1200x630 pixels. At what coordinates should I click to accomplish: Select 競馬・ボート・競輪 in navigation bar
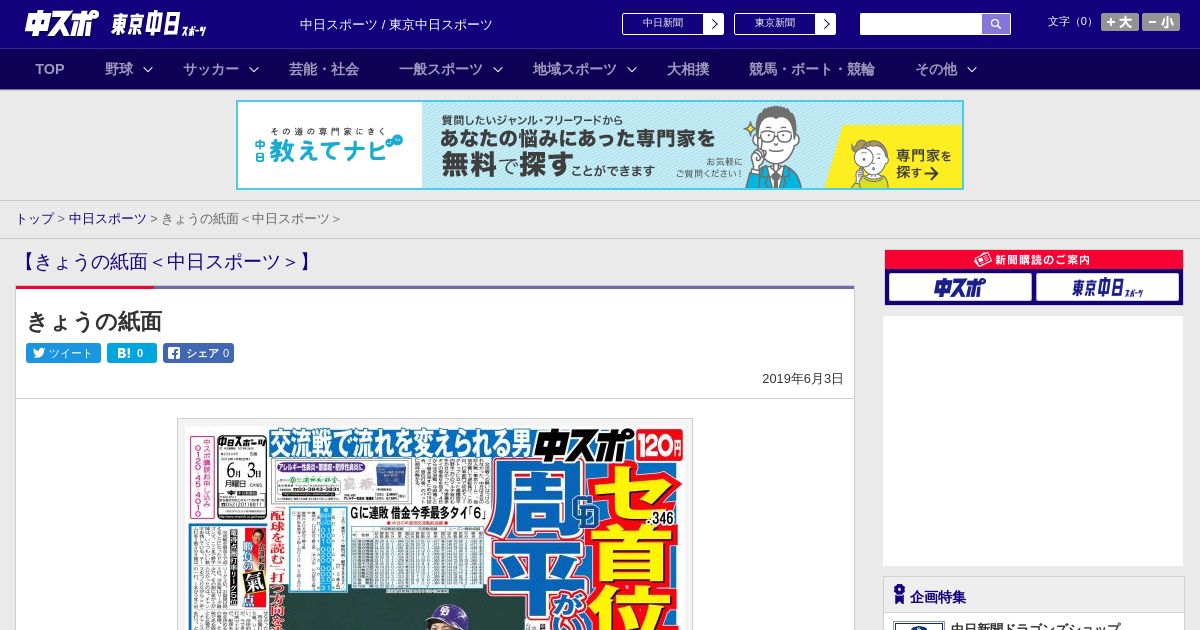812,69
